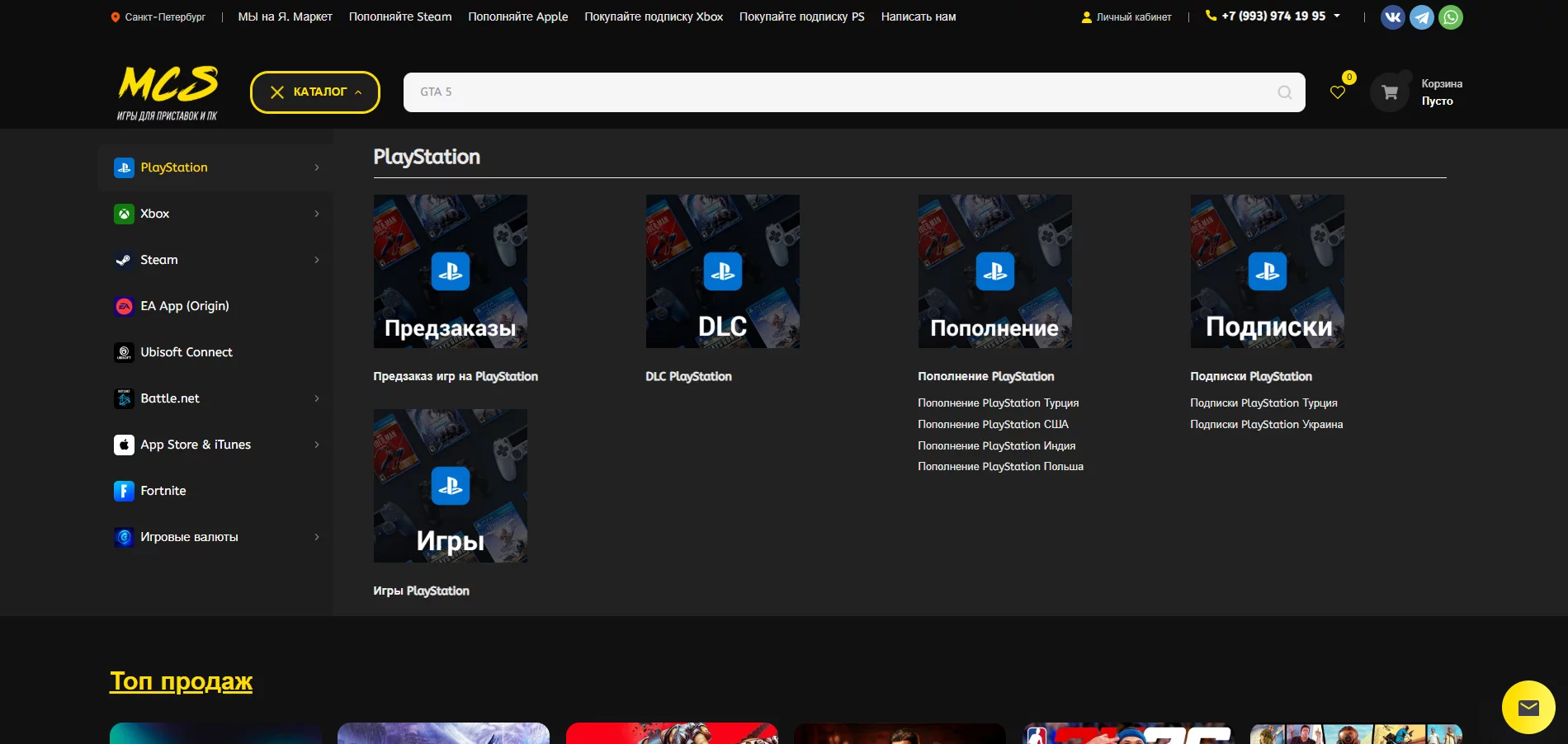This screenshot has width=1568, height=744.
Task: Open Пополнение PlayStation Турция link
Action: (x=998, y=403)
